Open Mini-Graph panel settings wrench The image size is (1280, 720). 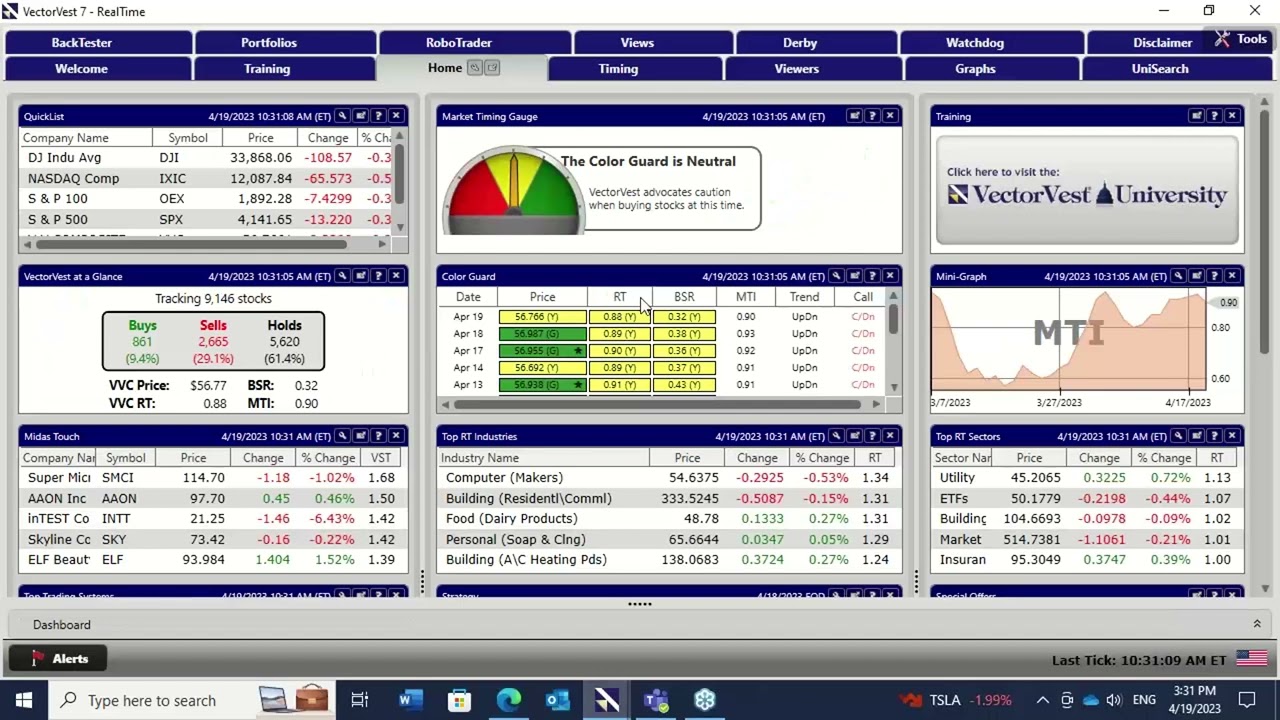[x=1178, y=276]
